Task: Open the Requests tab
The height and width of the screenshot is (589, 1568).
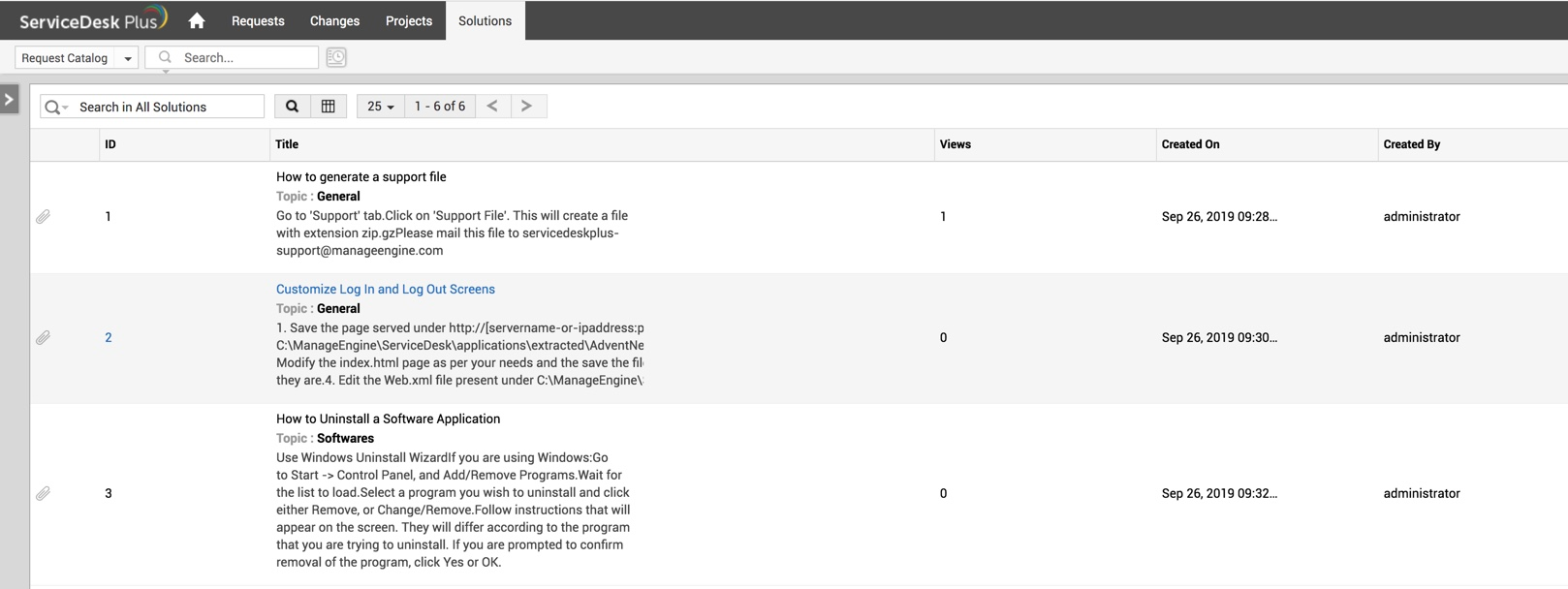Action: (258, 20)
